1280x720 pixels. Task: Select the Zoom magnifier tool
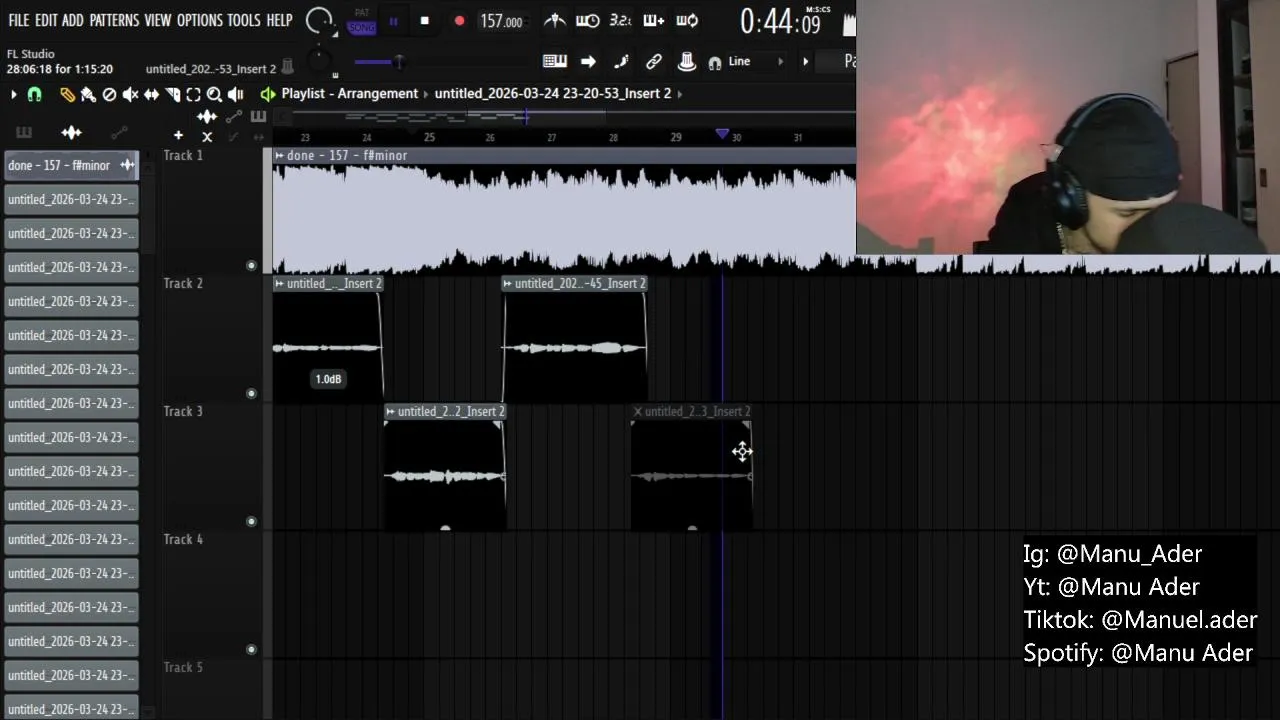[x=214, y=94]
